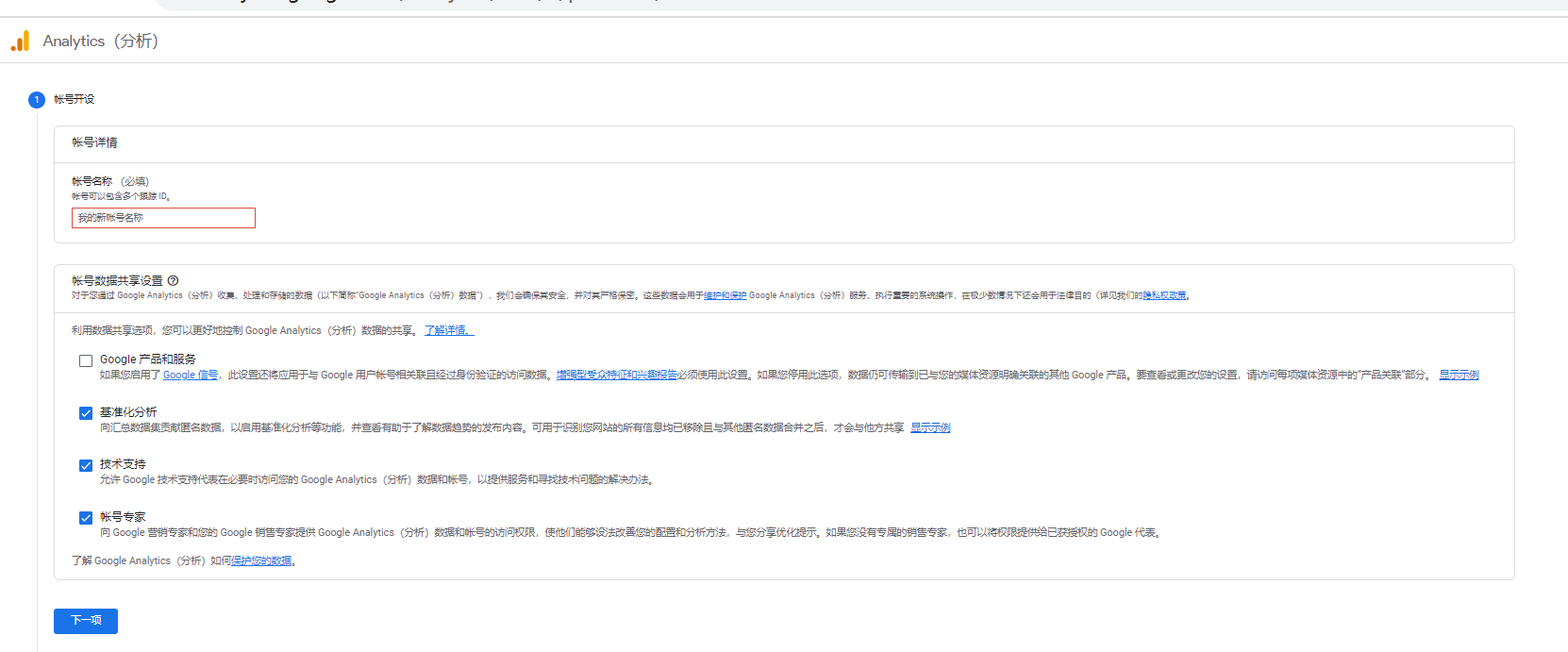Enable the Google 产品和服务 checkbox
This screenshot has height=652, width=1568.
pyautogui.click(x=86, y=360)
